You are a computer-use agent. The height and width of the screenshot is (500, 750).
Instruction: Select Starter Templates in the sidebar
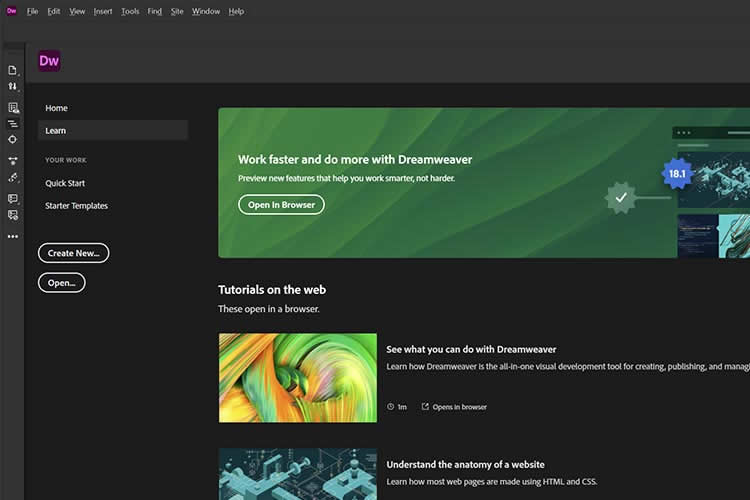coord(76,206)
